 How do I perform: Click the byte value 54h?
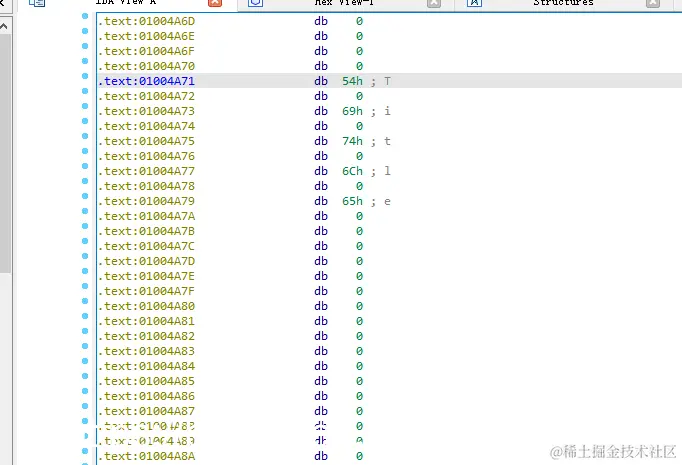(352, 81)
